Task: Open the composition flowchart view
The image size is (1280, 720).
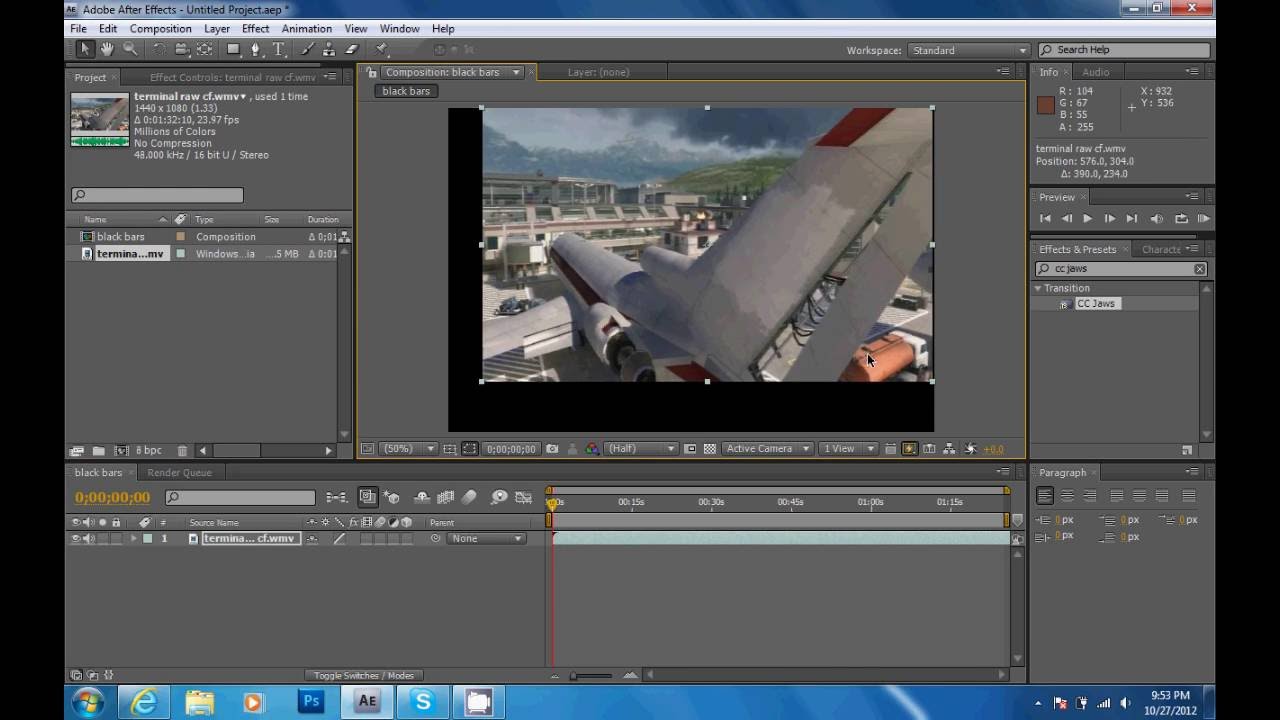Action: [949, 449]
